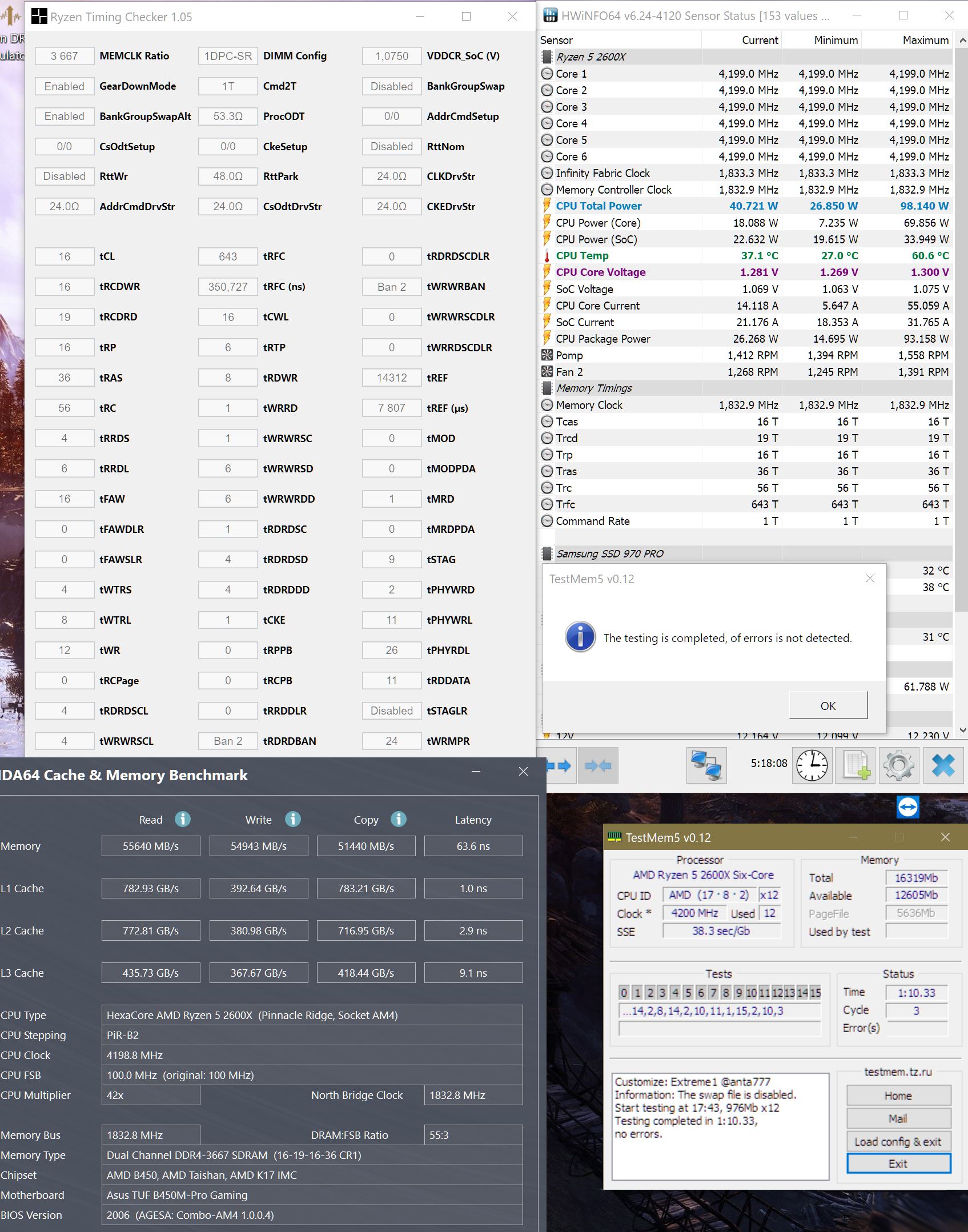This screenshot has height=1232, width=968.
Task: Click the Sensor column header in HWiNFO
Action: (x=620, y=40)
